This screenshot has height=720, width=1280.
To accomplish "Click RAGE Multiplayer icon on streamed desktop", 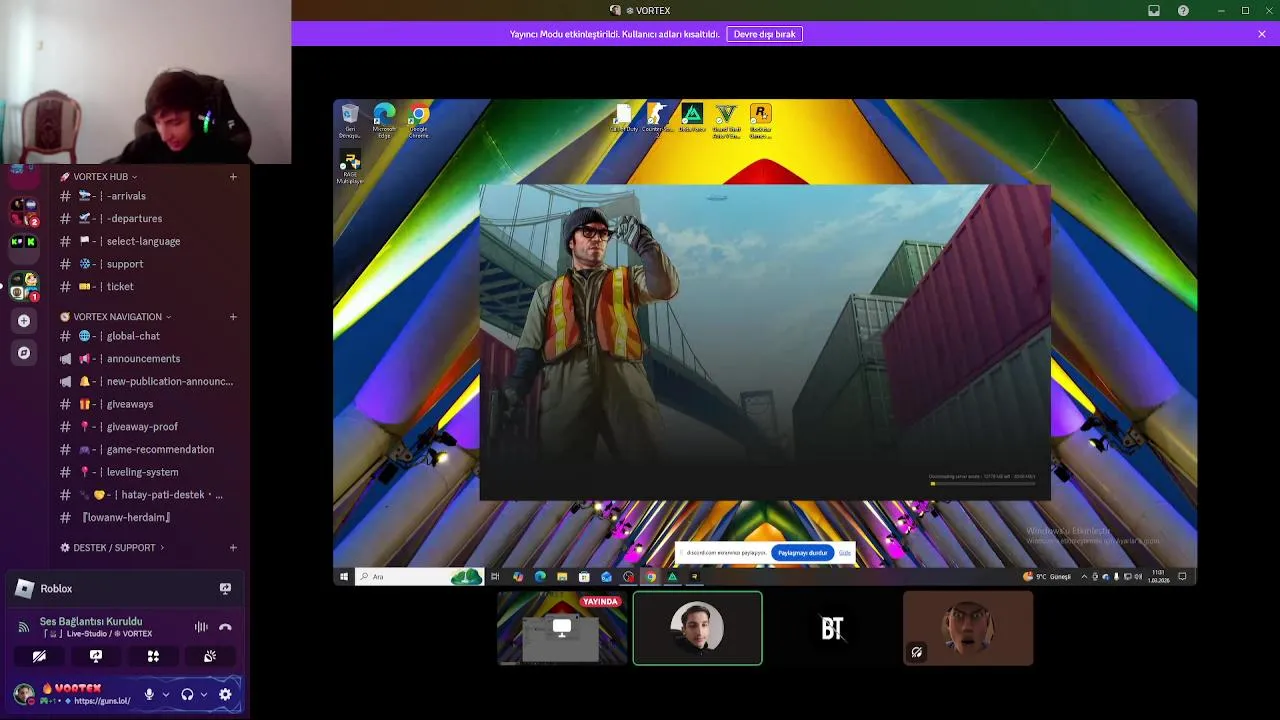I will [350, 168].
